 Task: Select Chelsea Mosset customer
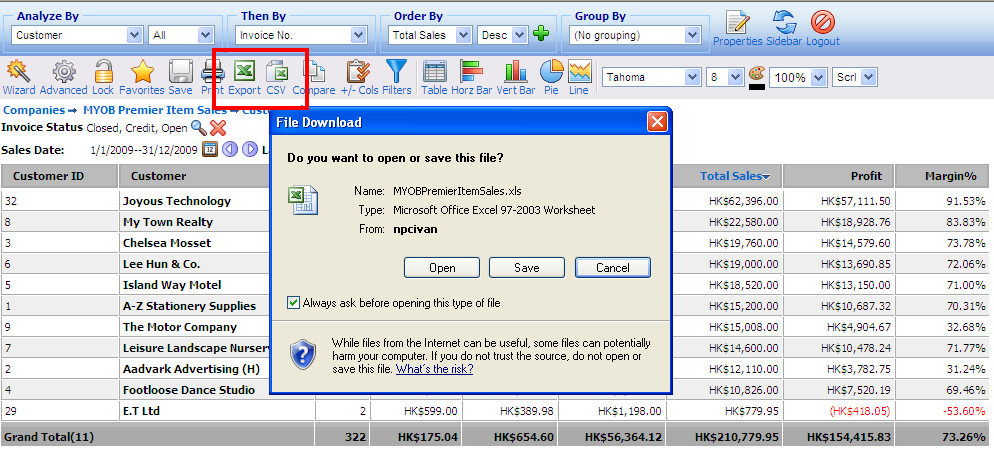point(167,243)
